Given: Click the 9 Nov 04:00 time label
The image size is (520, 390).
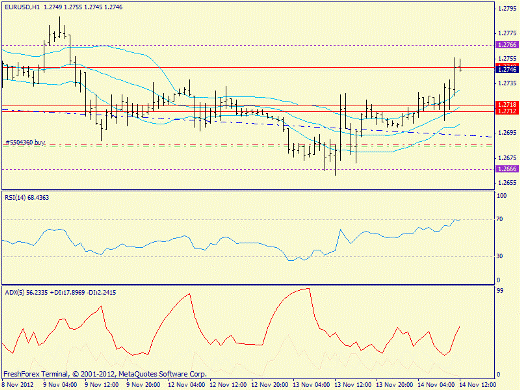Looking at the screenshot, I should [60, 385].
